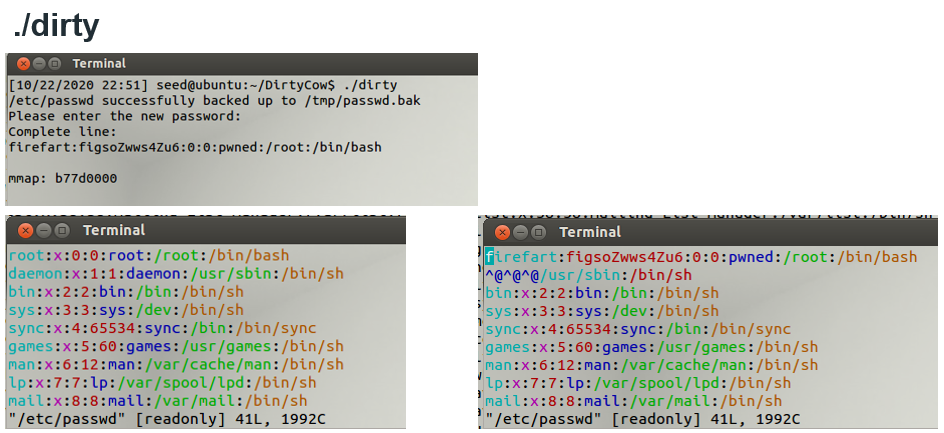Click the highlighted cursor on the firefart line
This screenshot has height=433, width=944.
click(x=489, y=257)
